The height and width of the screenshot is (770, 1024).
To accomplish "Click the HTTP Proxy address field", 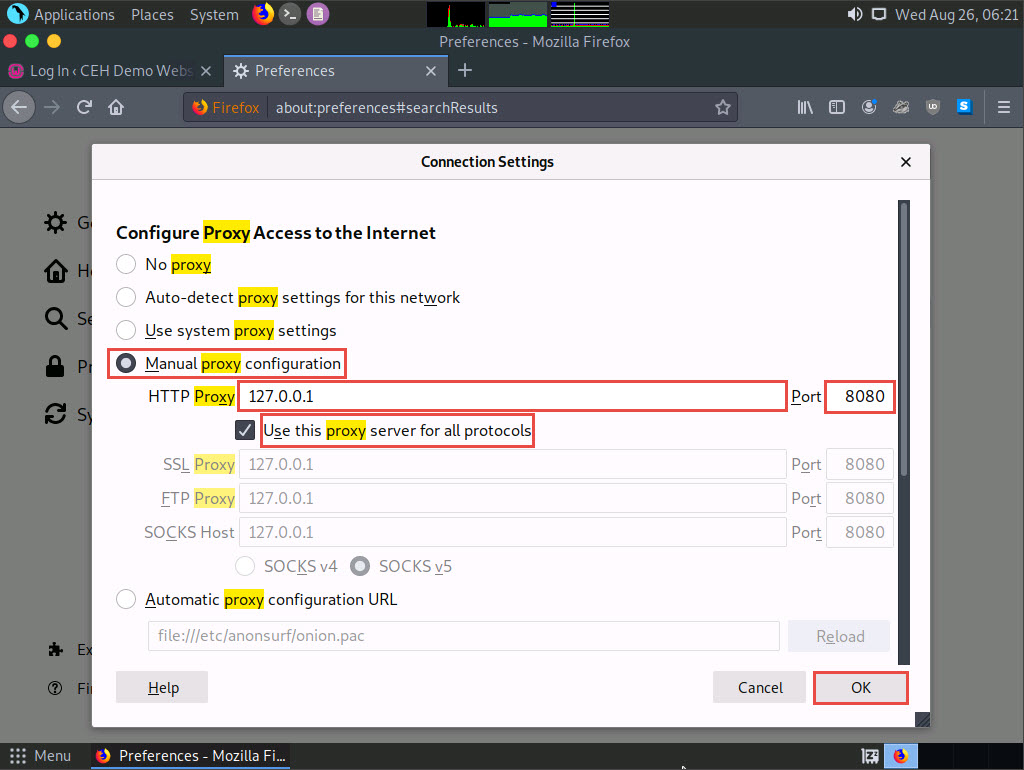I will [512, 397].
